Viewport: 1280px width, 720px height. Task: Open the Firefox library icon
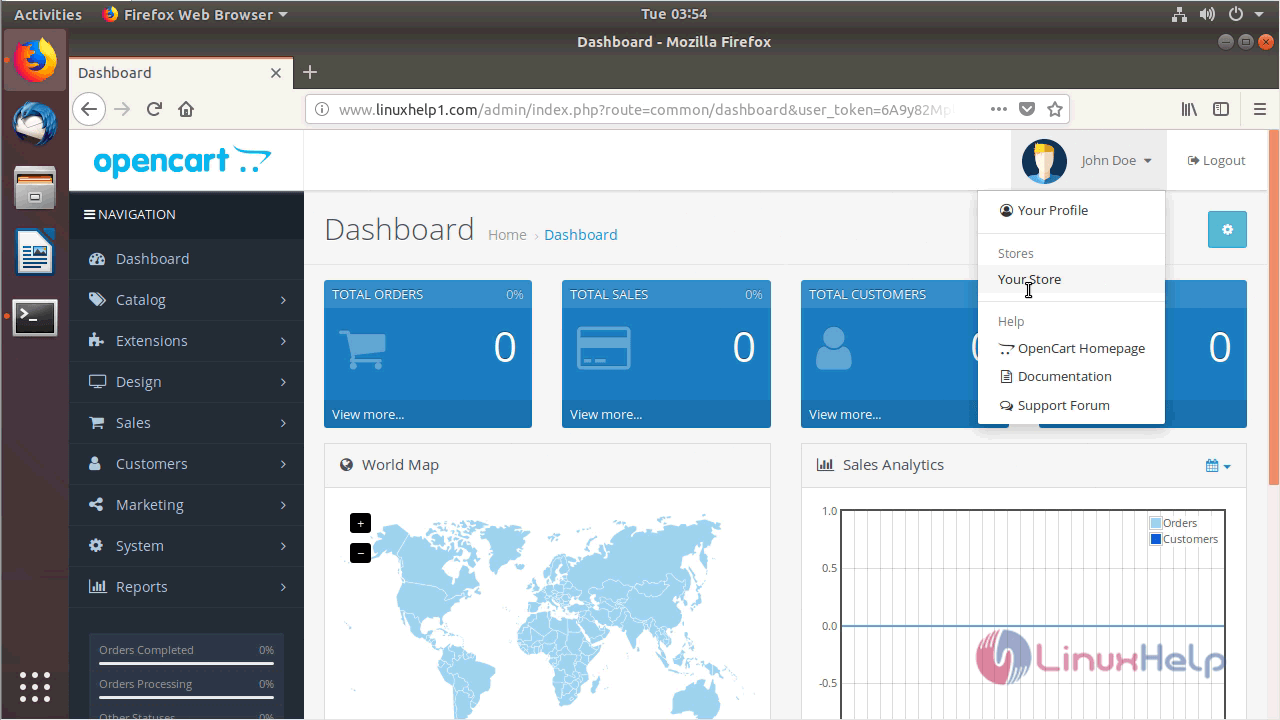pyautogui.click(x=1189, y=109)
